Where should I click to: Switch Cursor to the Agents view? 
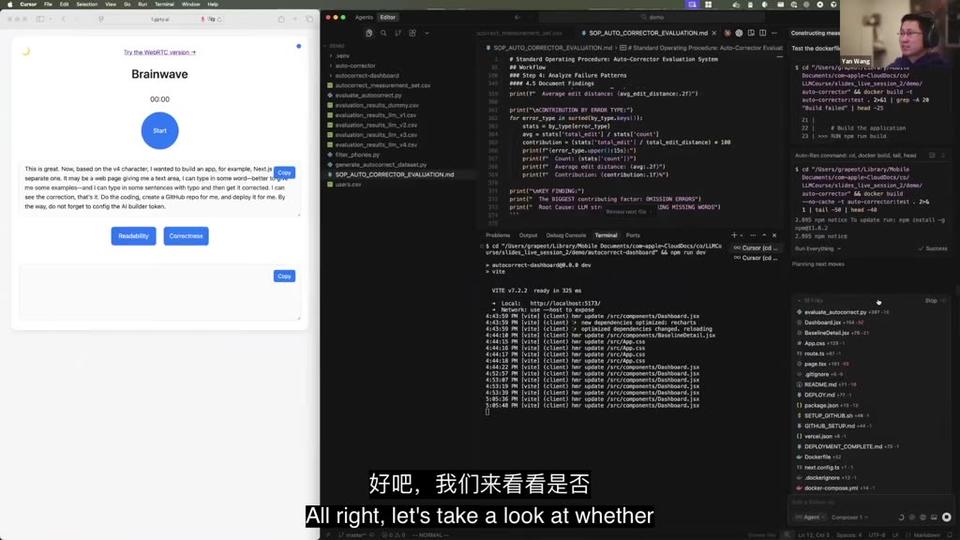coord(364,17)
